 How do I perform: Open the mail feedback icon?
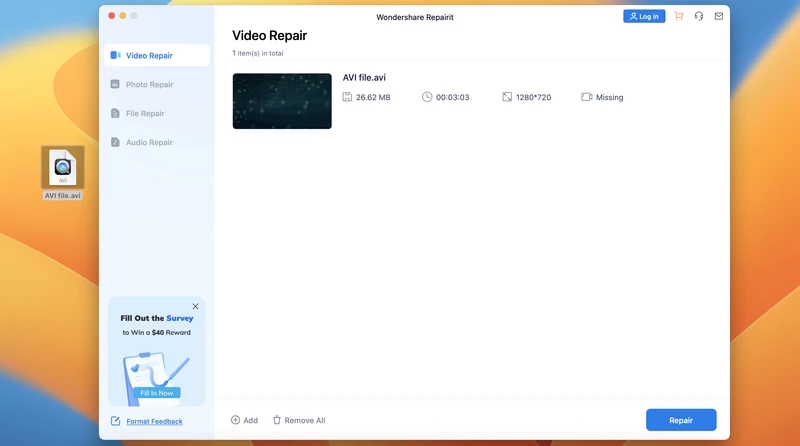[x=718, y=16]
